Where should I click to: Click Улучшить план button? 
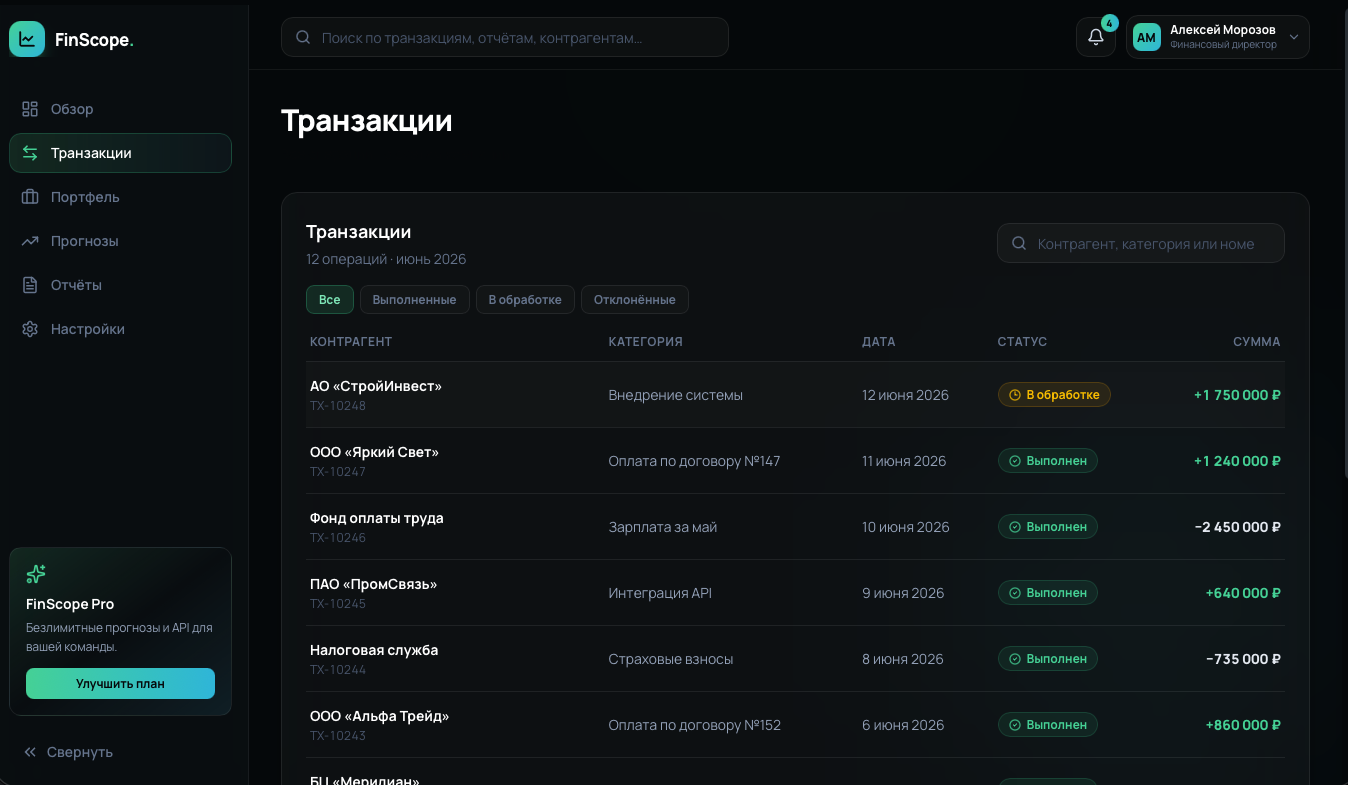tap(120, 684)
